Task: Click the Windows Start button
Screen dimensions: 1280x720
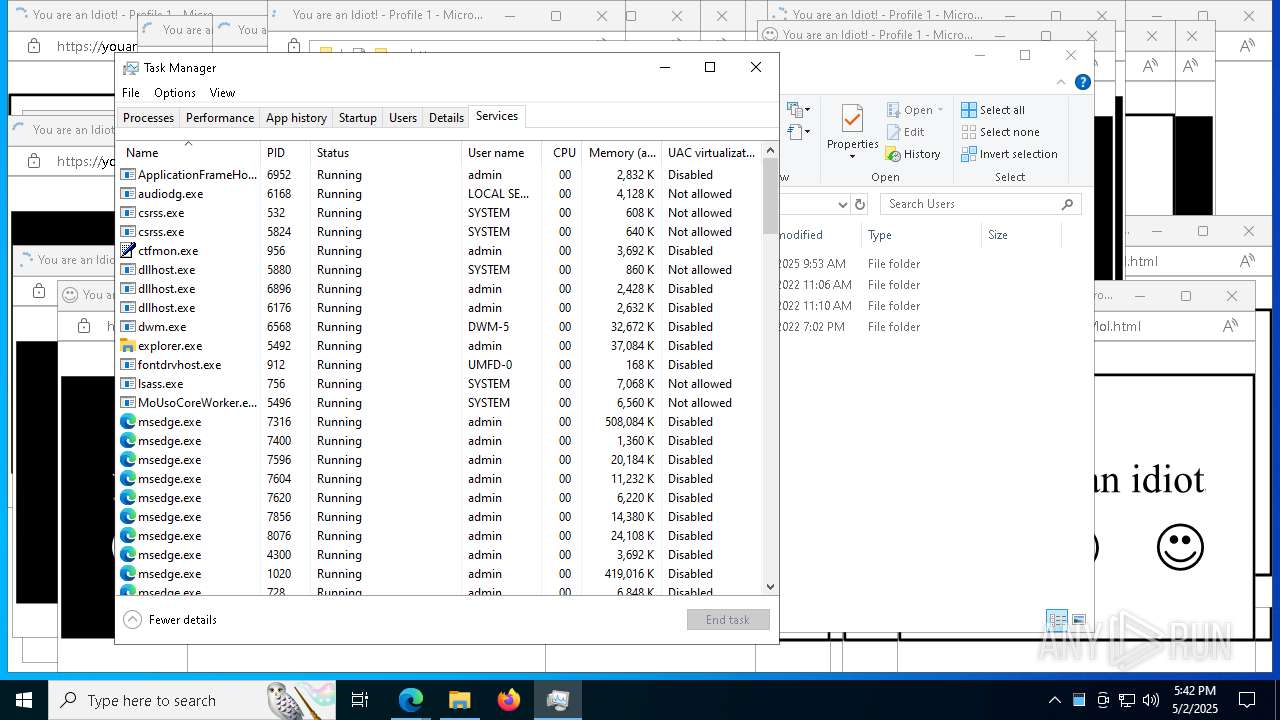Action: (24, 700)
